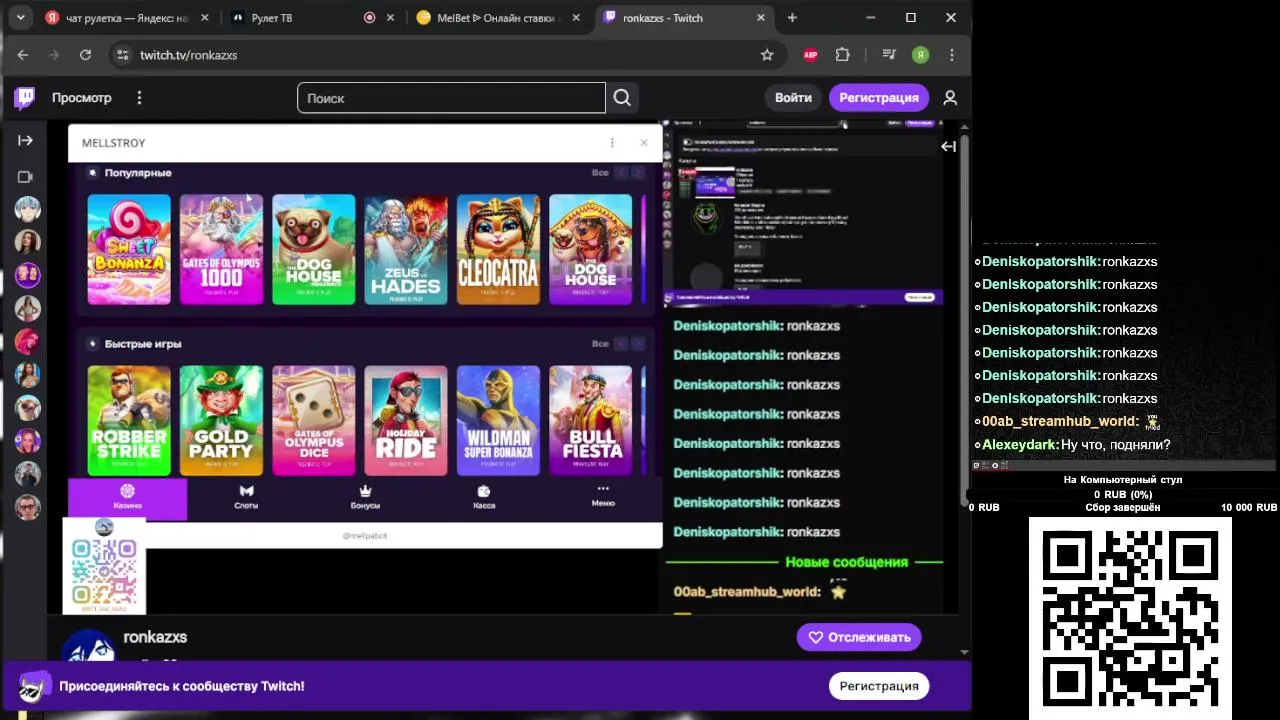The image size is (1280, 720).
Task: Click Регистрация in the bottom banner
Action: coord(879,686)
